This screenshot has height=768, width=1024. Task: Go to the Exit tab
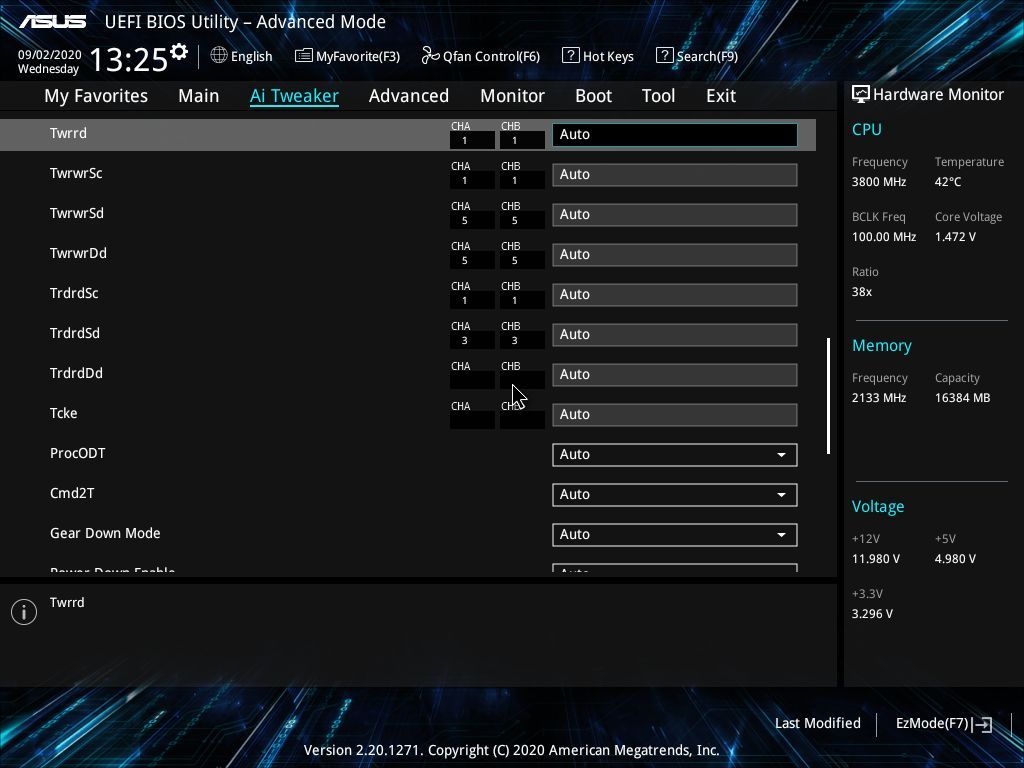coord(721,96)
